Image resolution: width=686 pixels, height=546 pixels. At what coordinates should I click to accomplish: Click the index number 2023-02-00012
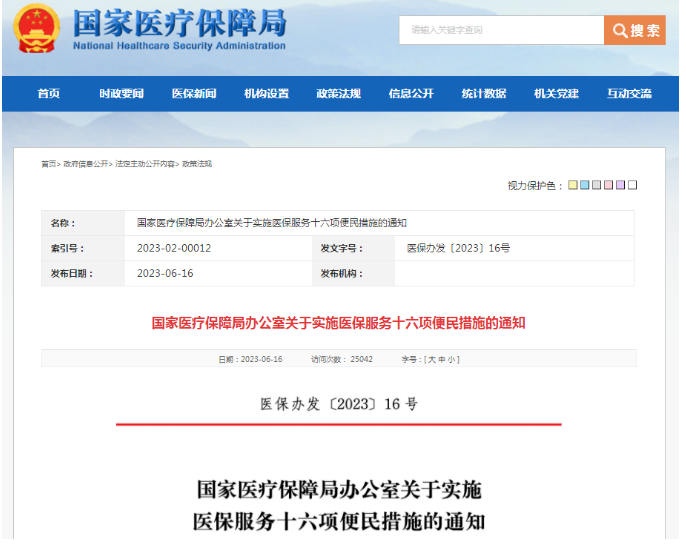click(x=174, y=248)
